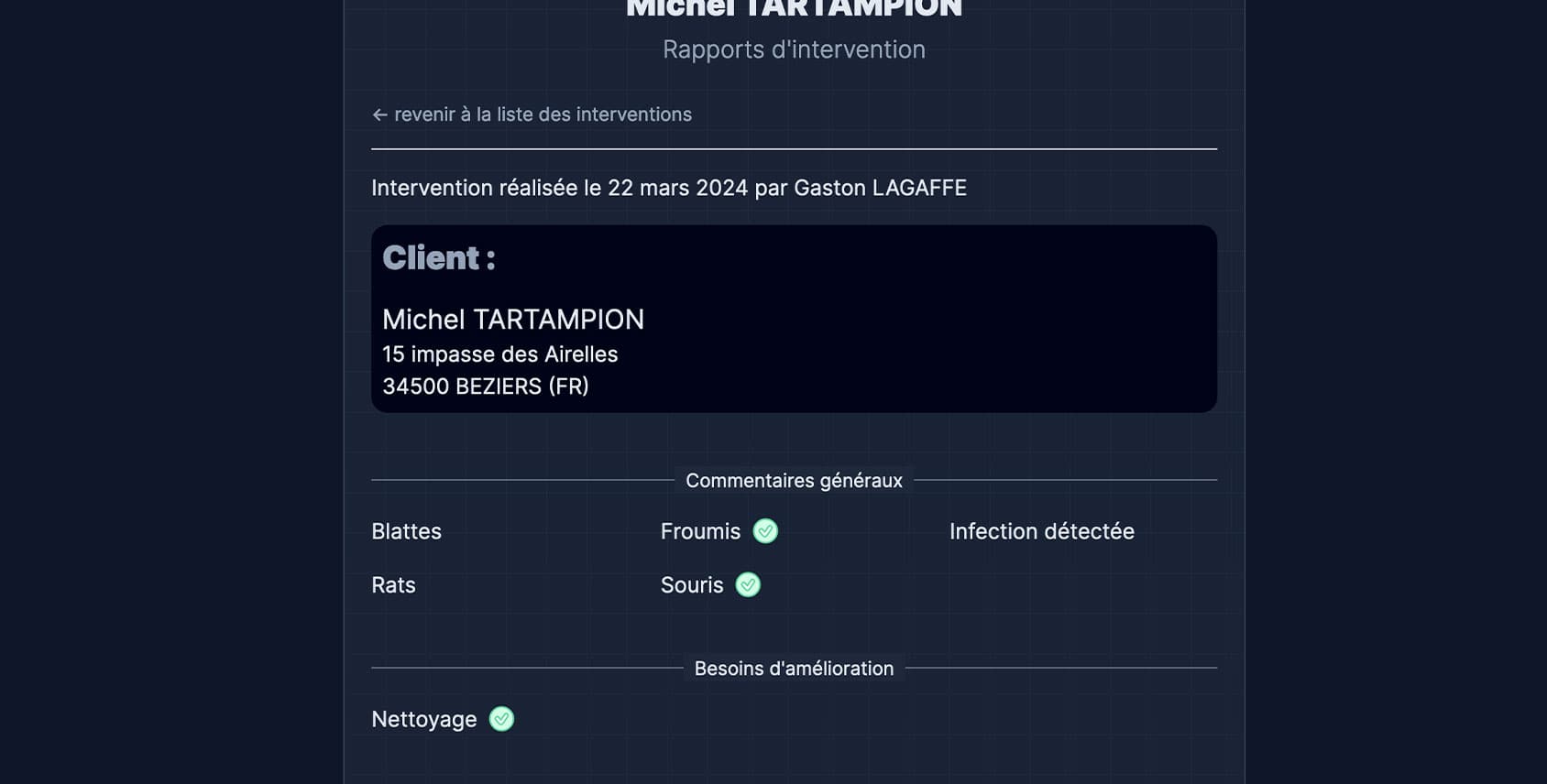This screenshot has height=784, width=1547.
Task: Click the Froumis label text
Action: click(700, 531)
